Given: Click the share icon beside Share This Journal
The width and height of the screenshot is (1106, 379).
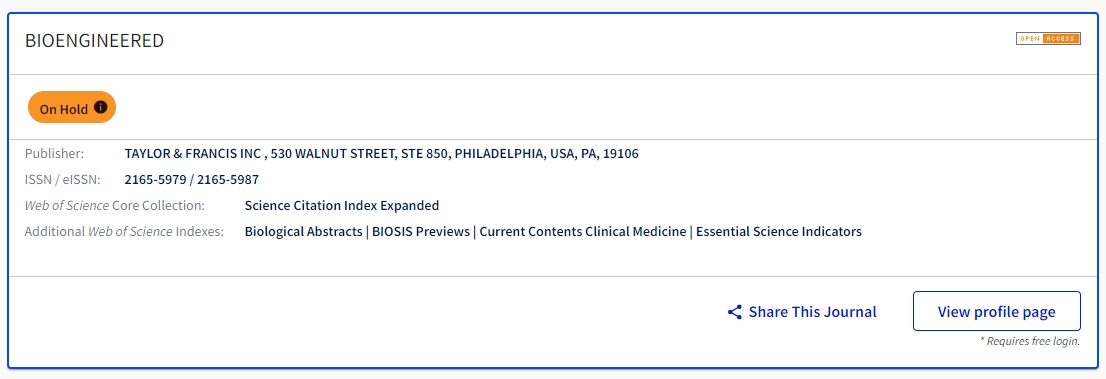Looking at the screenshot, I should tap(734, 312).
